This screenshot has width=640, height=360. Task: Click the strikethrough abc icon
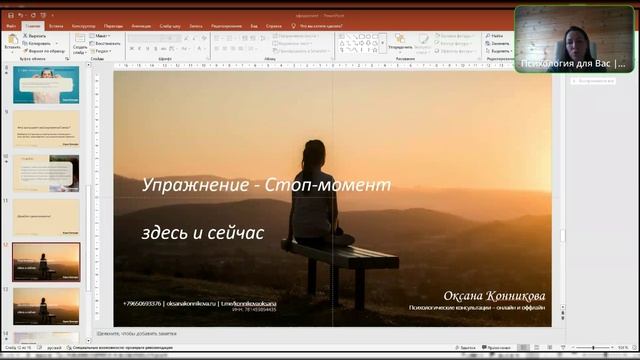tap(164, 49)
